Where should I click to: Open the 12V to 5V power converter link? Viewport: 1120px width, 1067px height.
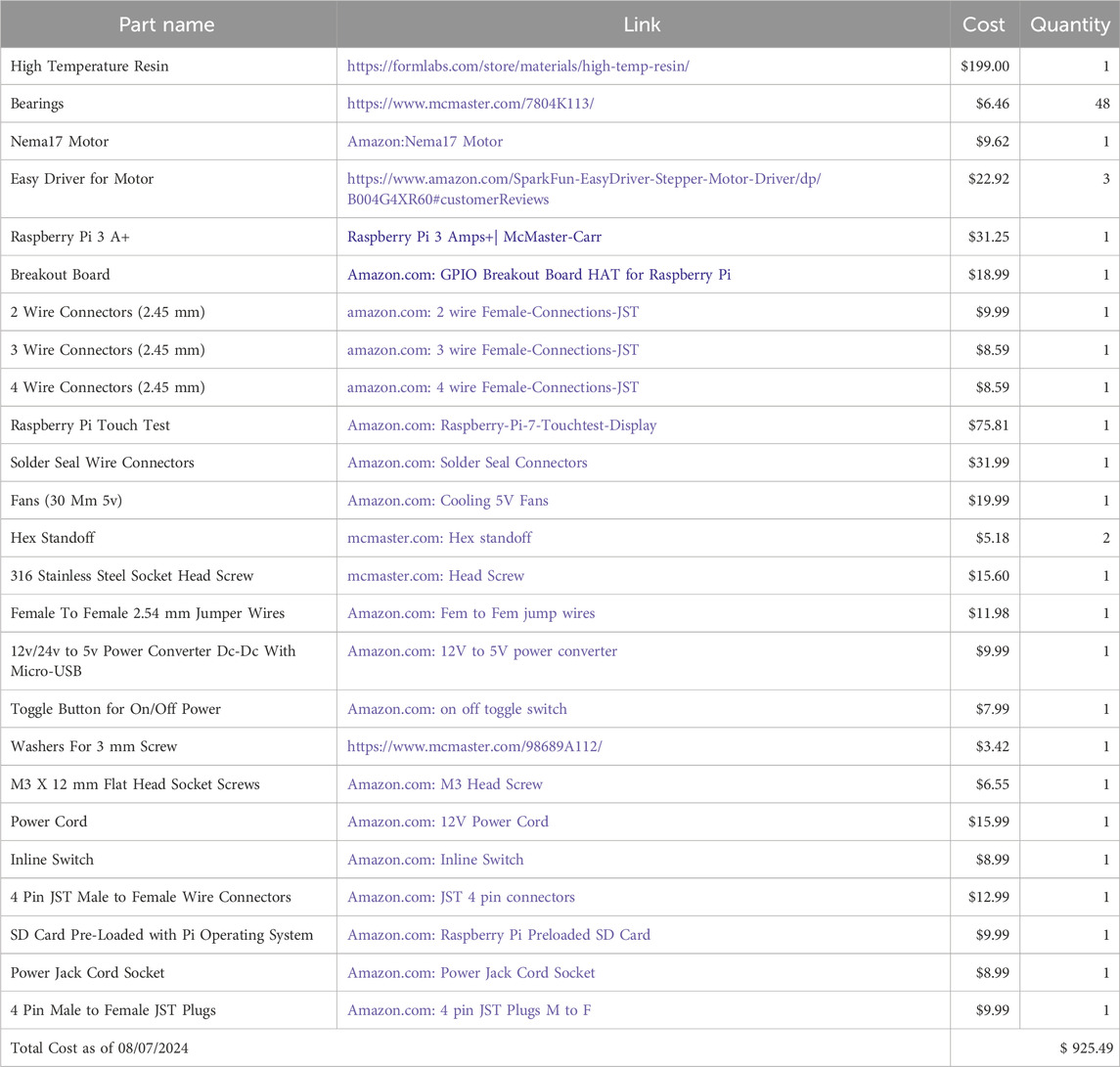tap(482, 651)
